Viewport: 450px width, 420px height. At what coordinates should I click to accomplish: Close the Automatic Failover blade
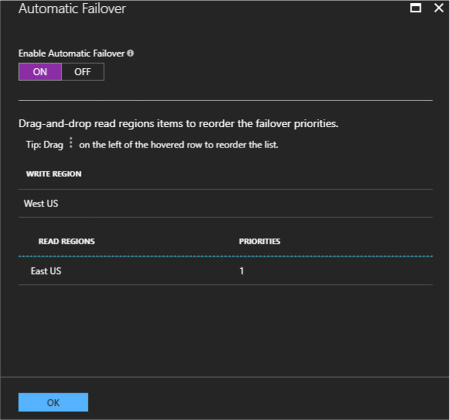[x=439, y=8]
